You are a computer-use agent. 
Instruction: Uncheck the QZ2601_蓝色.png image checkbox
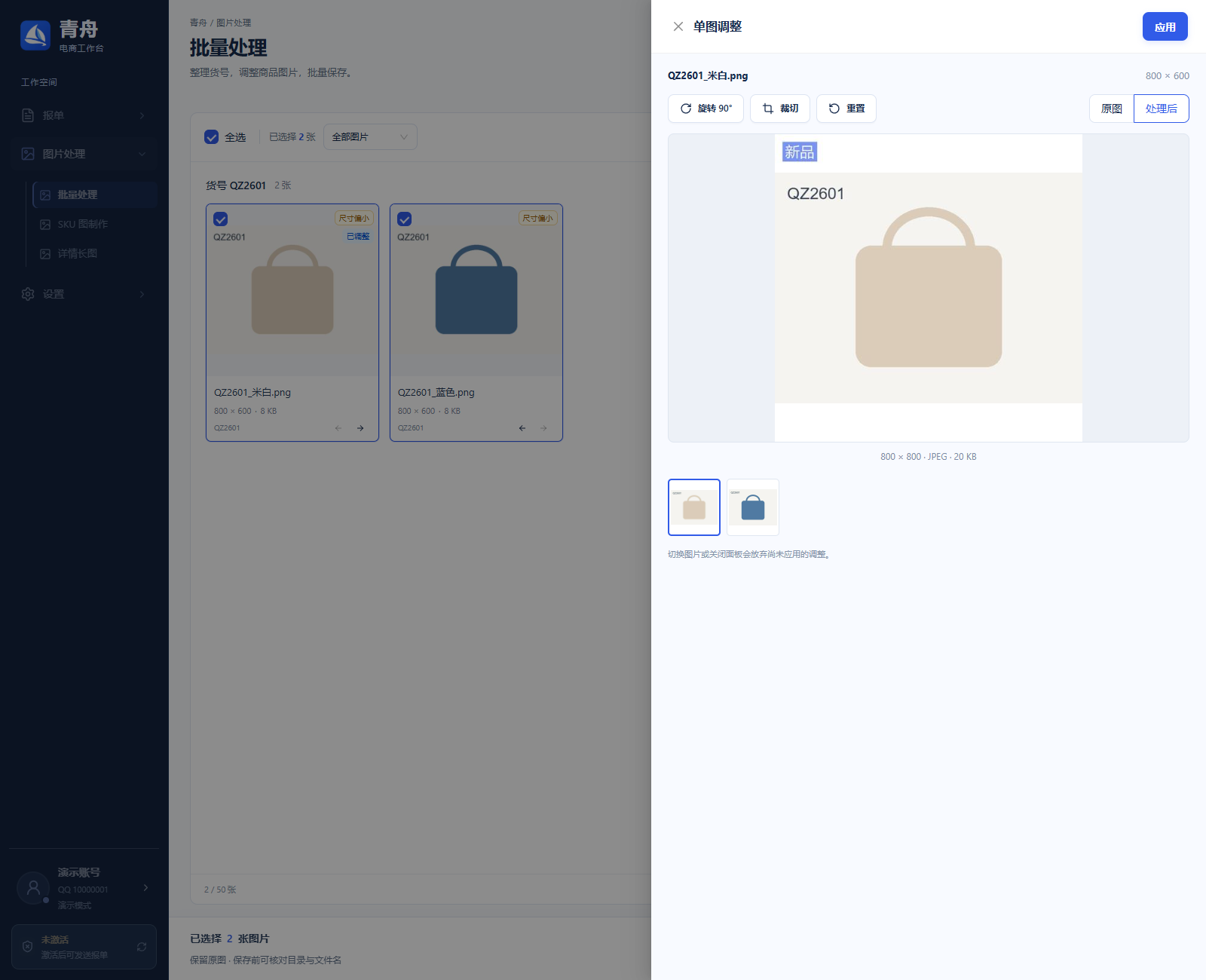pyautogui.click(x=405, y=219)
